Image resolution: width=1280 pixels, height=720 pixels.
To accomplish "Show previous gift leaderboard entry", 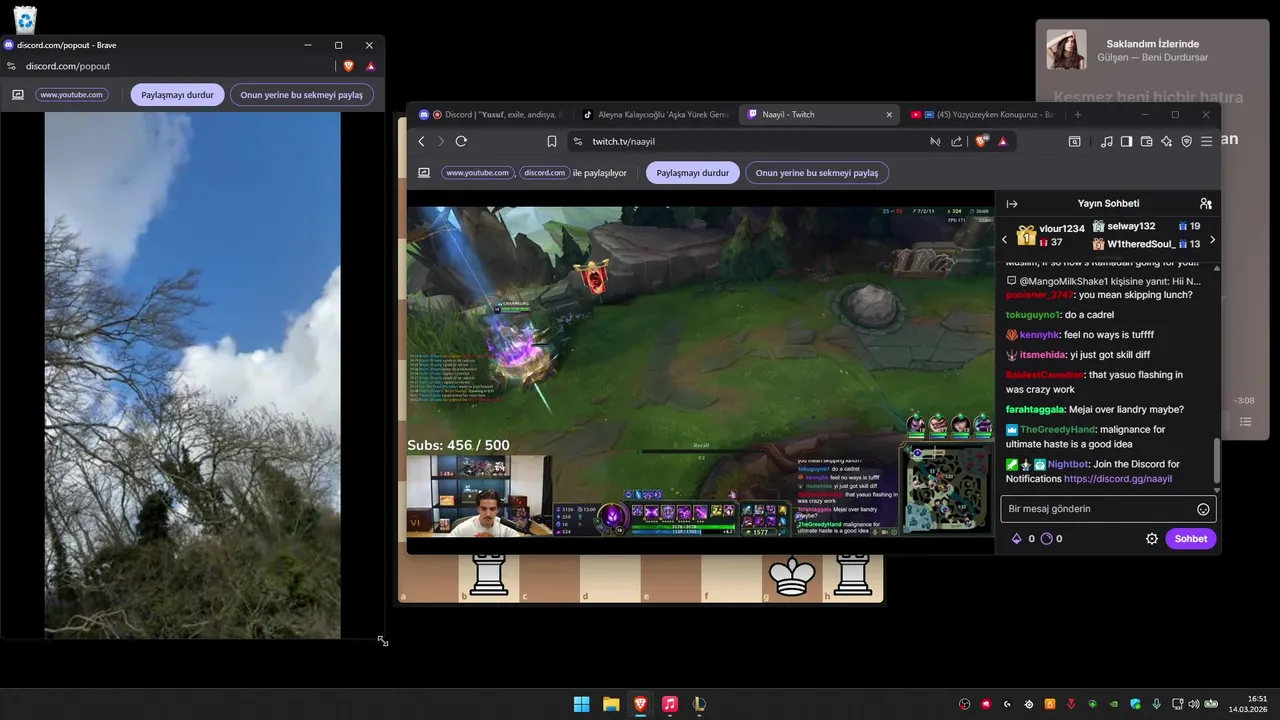I will [1005, 240].
